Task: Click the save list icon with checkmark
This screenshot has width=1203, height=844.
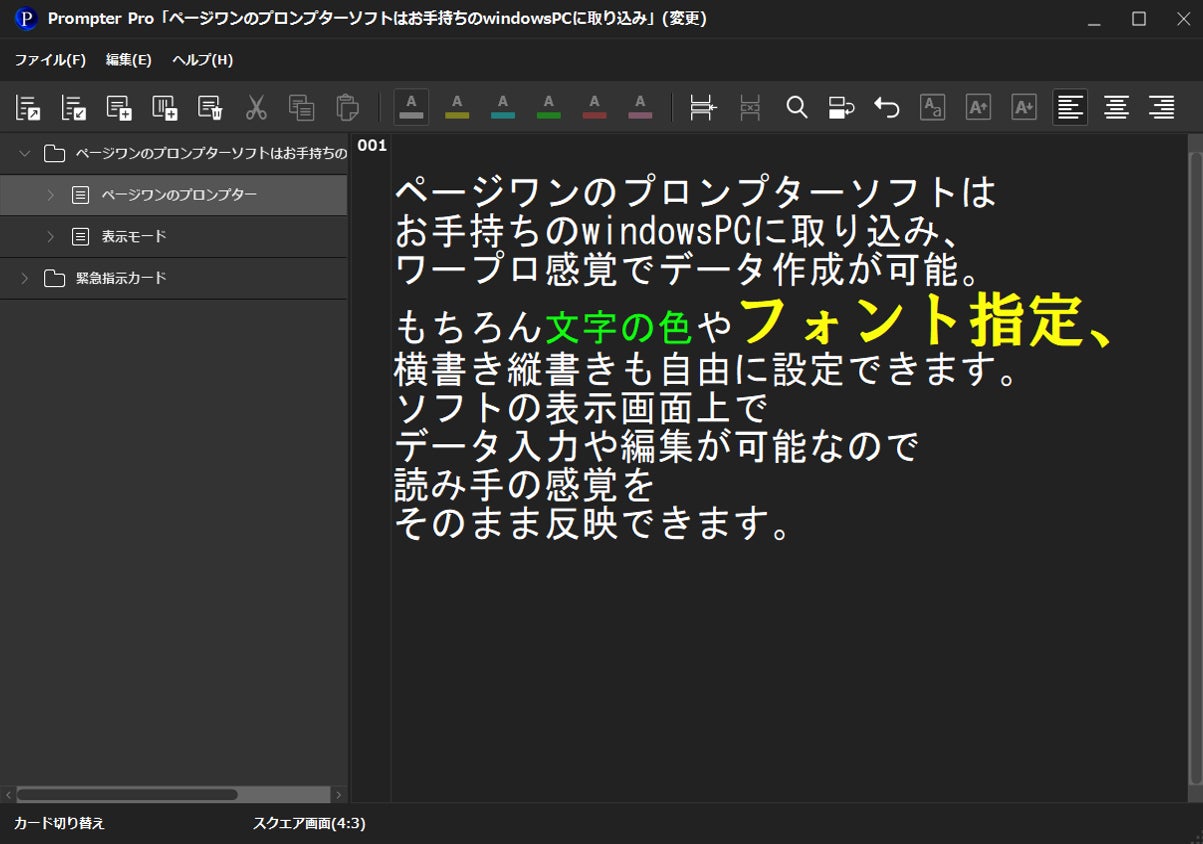Action: (x=73, y=108)
